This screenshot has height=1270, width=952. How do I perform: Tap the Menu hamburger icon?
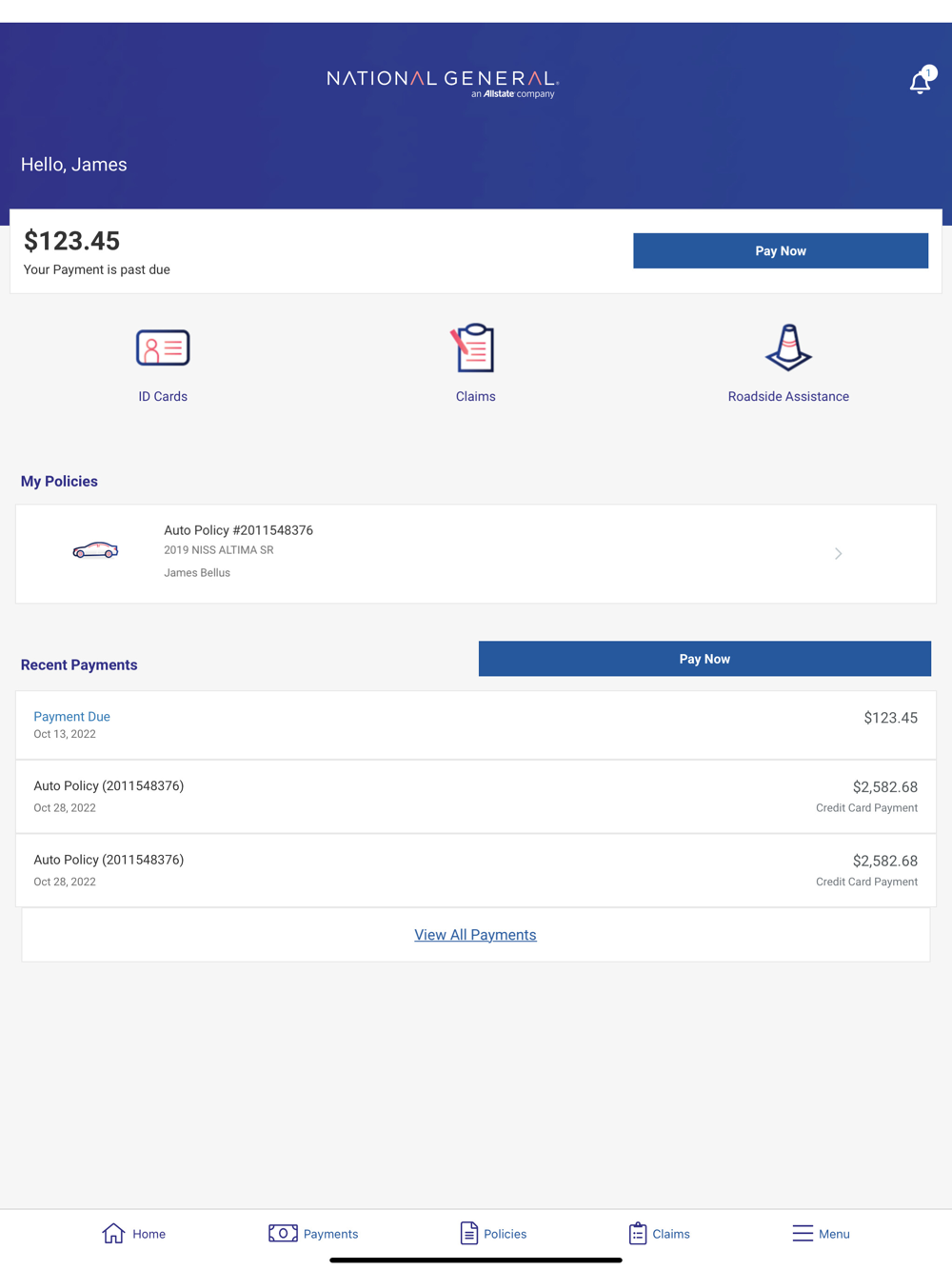(x=803, y=1233)
